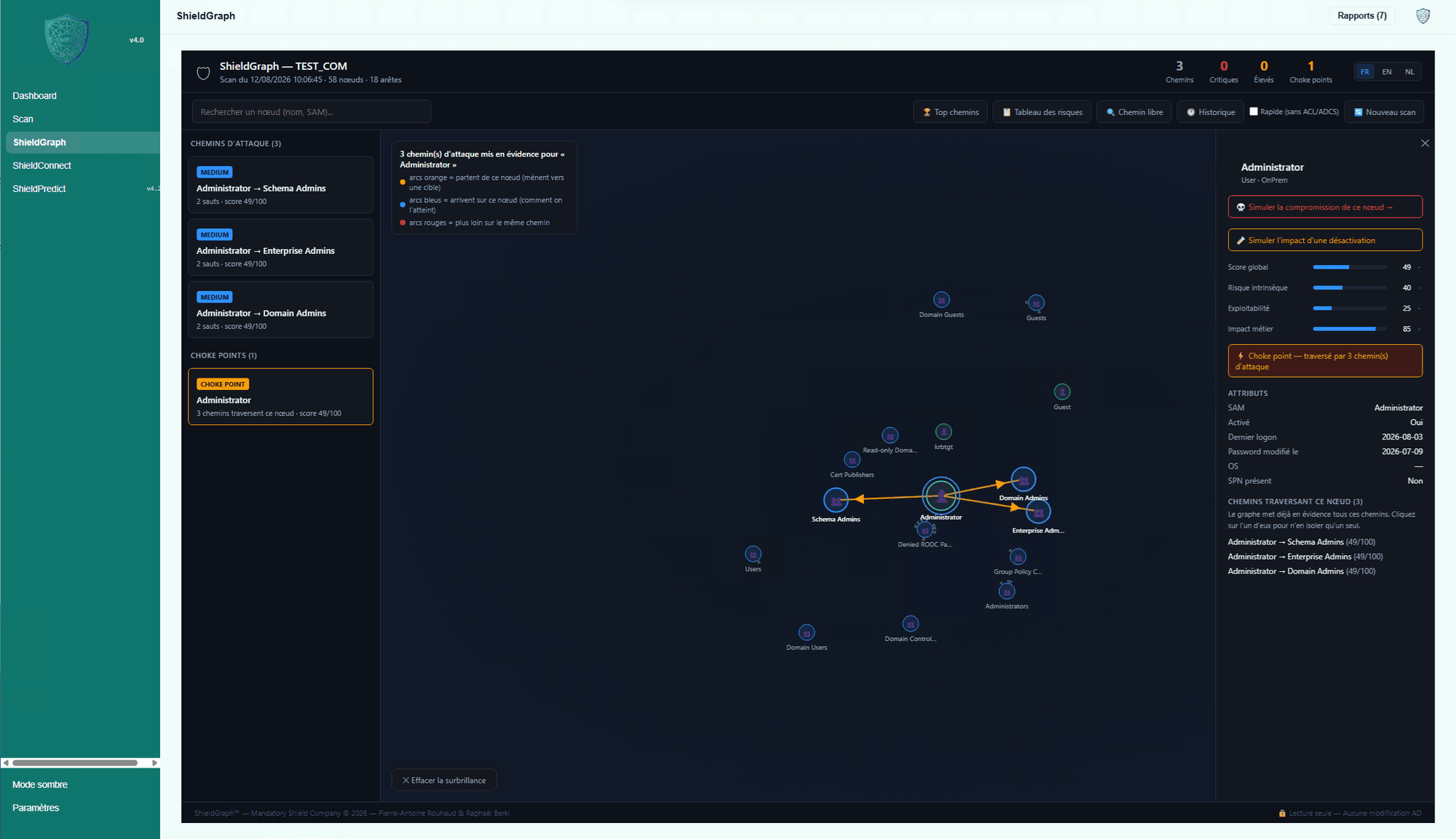Click the ShieldGraph logo in the sidebar
The image size is (1456, 839).
point(67,39)
